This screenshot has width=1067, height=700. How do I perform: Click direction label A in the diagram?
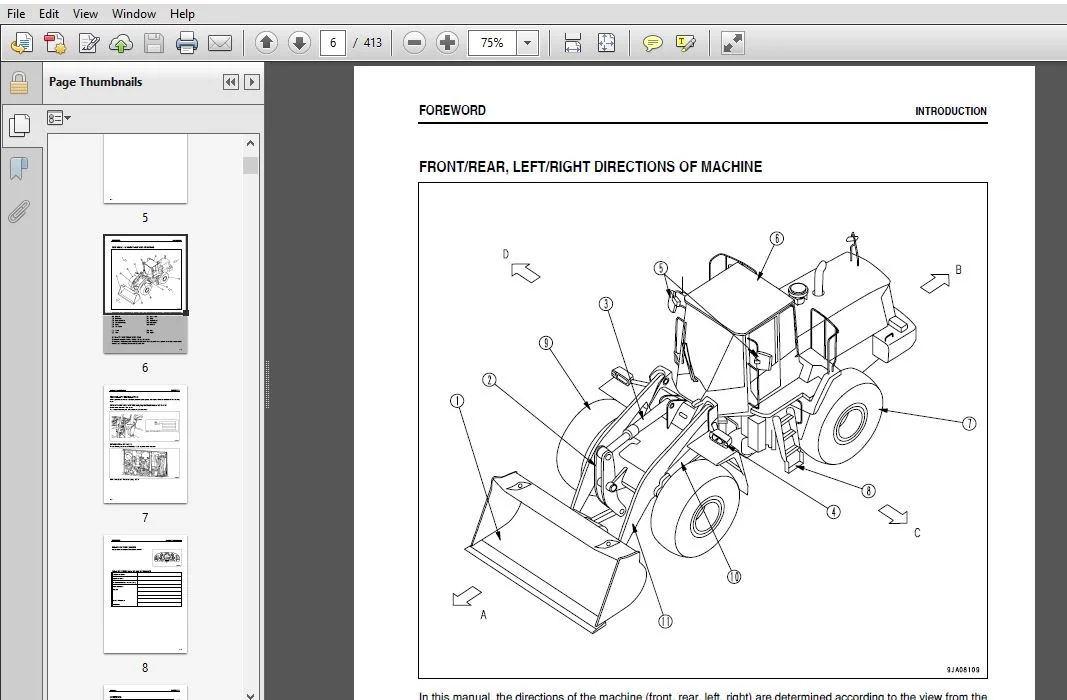coord(483,615)
